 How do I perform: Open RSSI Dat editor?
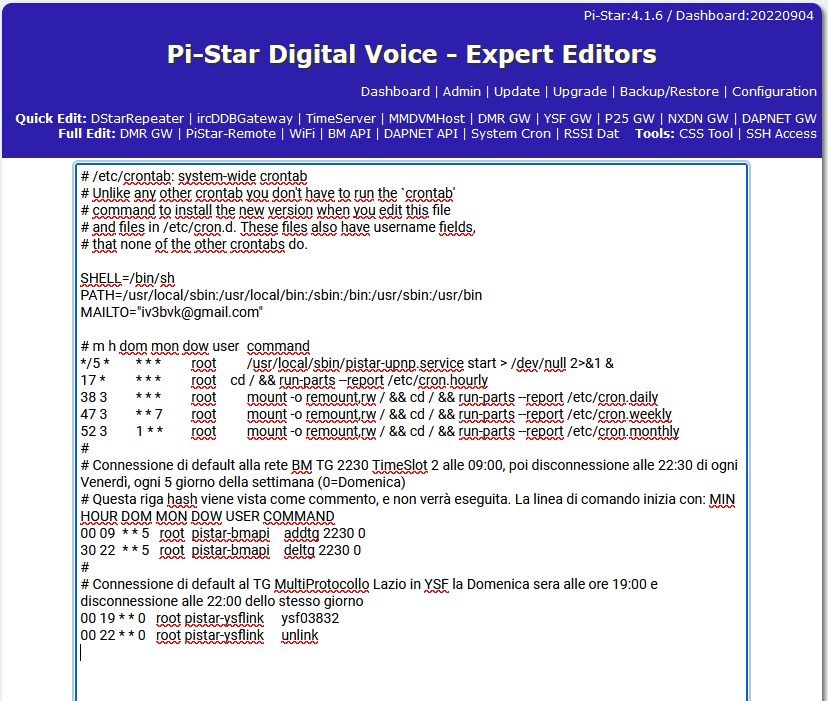(591, 134)
